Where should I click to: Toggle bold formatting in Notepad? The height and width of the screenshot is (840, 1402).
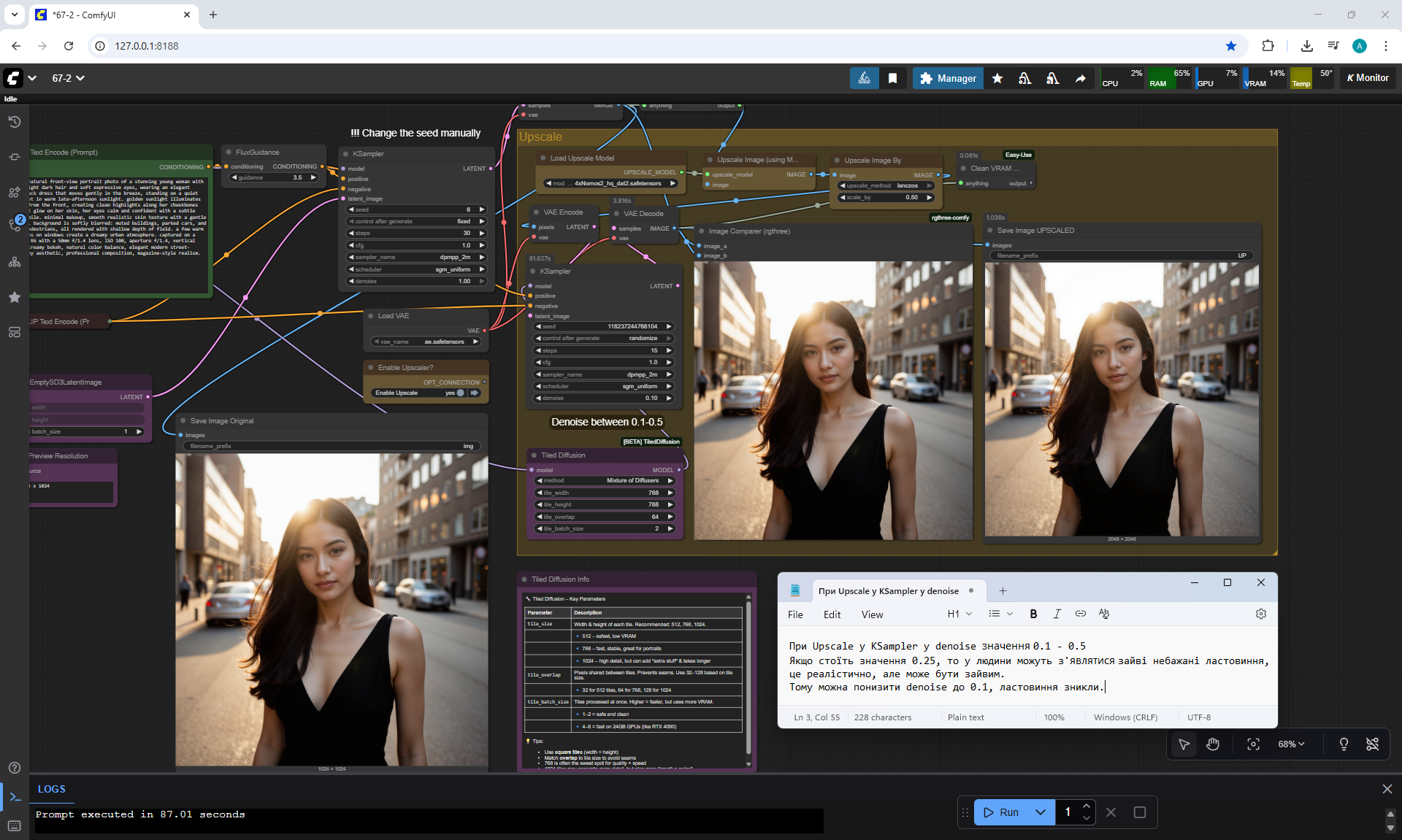pos(1033,614)
